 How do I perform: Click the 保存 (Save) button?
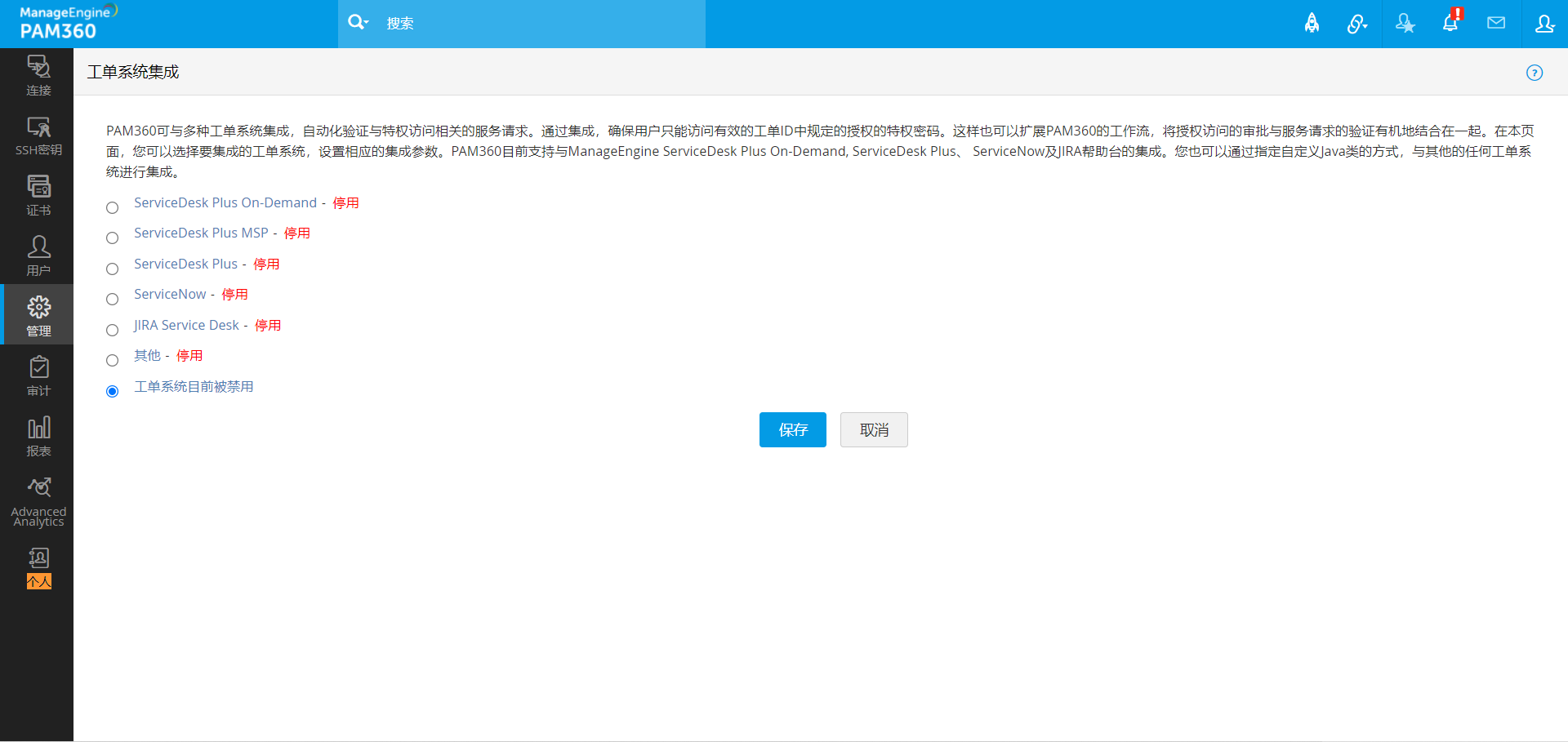tap(793, 430)
